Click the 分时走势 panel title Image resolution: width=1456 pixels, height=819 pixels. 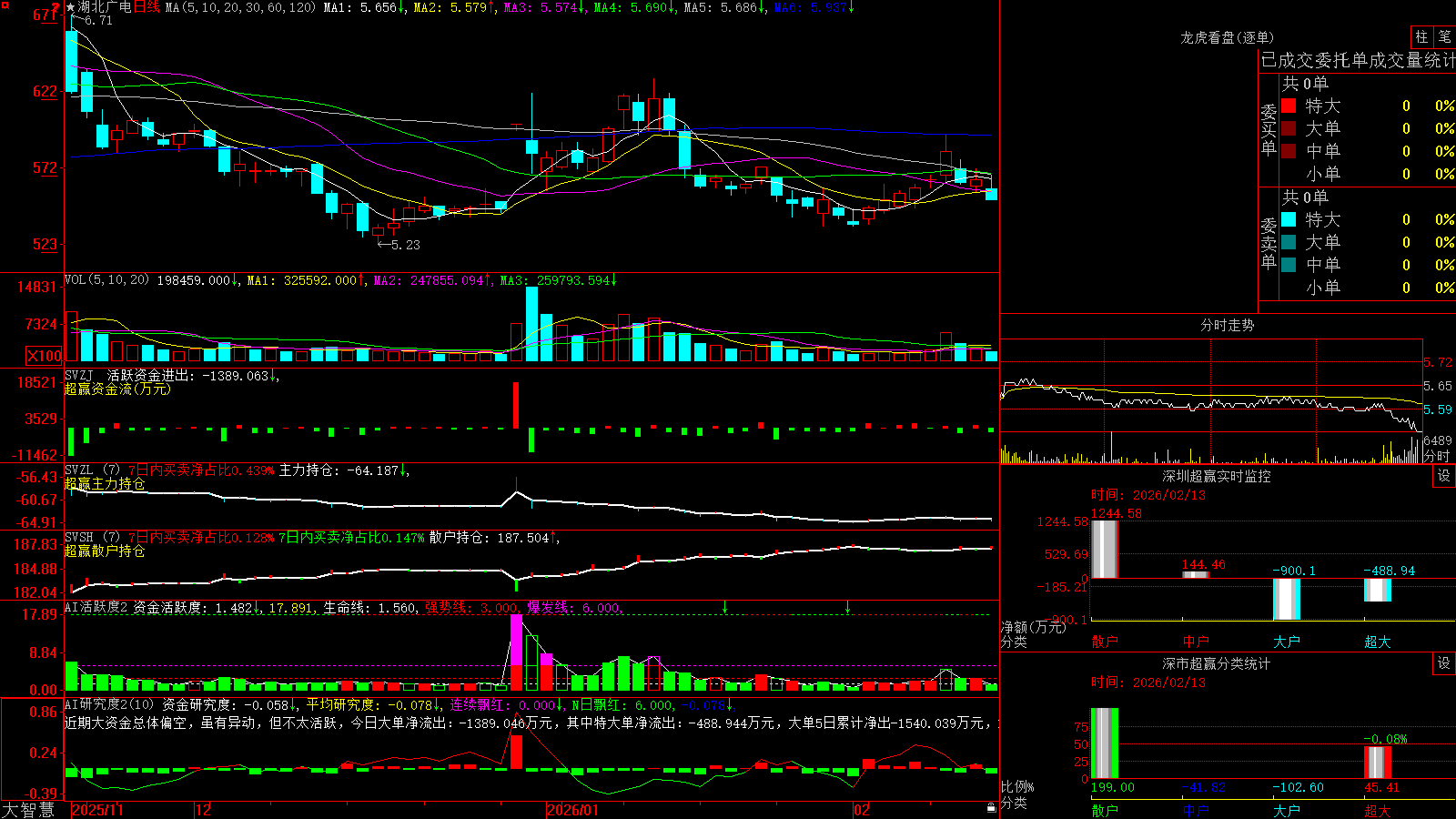[x=1227, y=325]
